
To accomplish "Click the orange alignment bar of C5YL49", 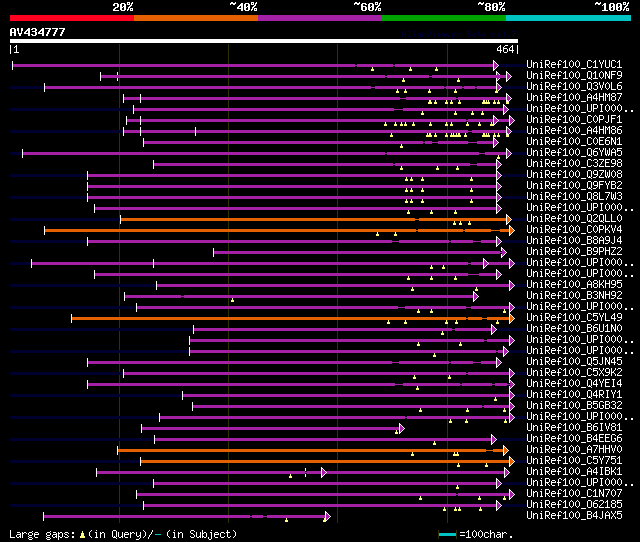I will click(x=293, y=318).
